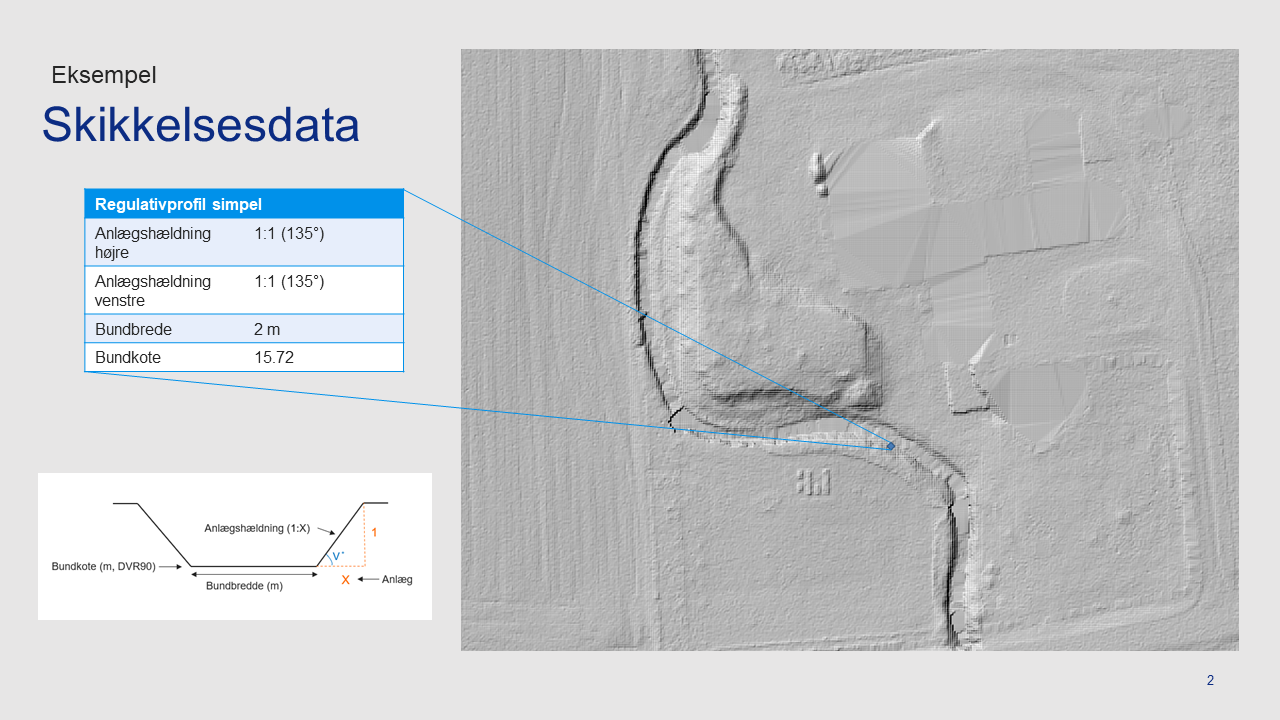The height and width of the screenshot is (720, 1280).
Task: Click the 'Eksempel' subtitle text
Action: point(104,75)
